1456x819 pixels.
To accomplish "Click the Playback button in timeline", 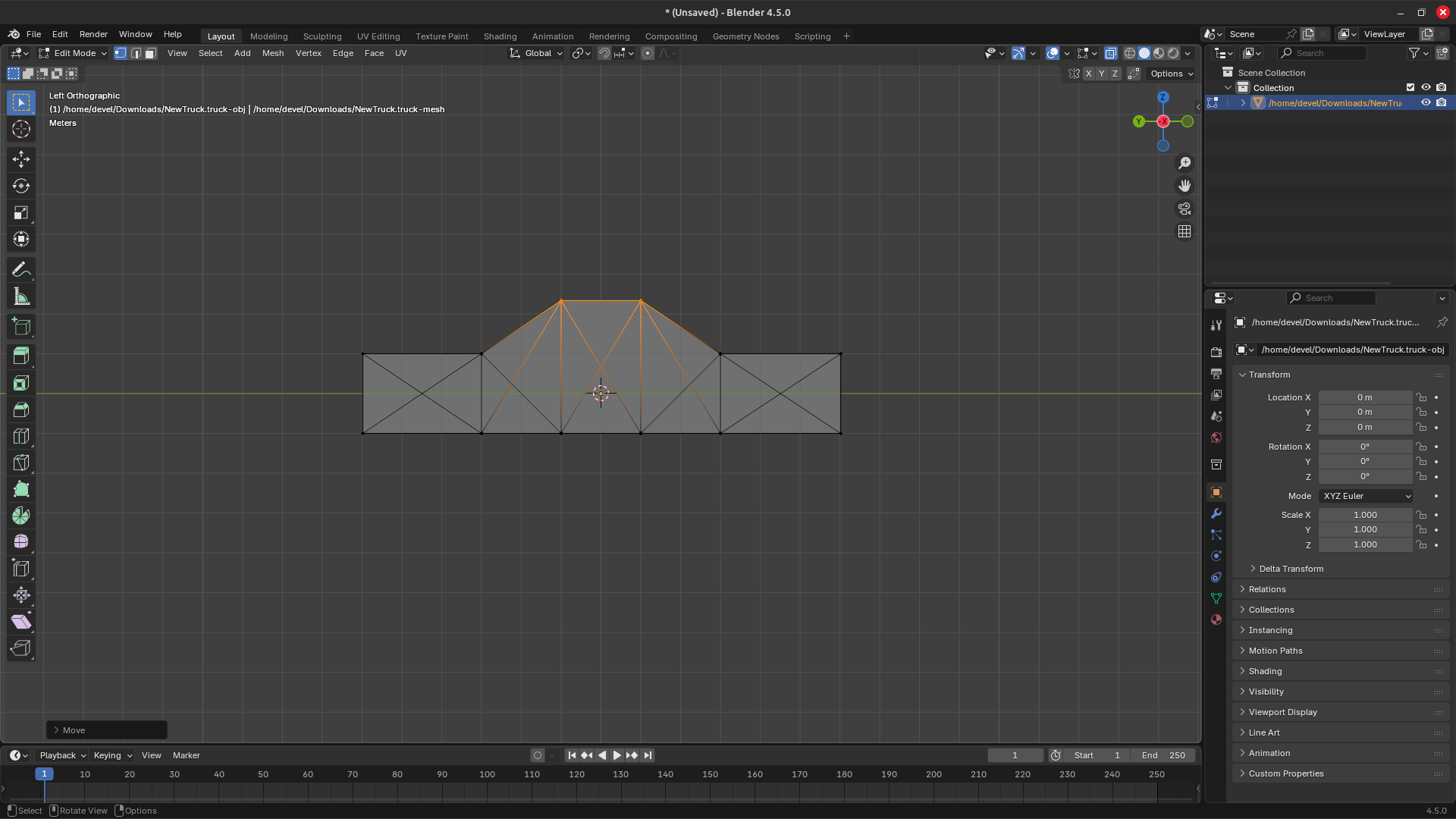I will [x=62, y=755].
